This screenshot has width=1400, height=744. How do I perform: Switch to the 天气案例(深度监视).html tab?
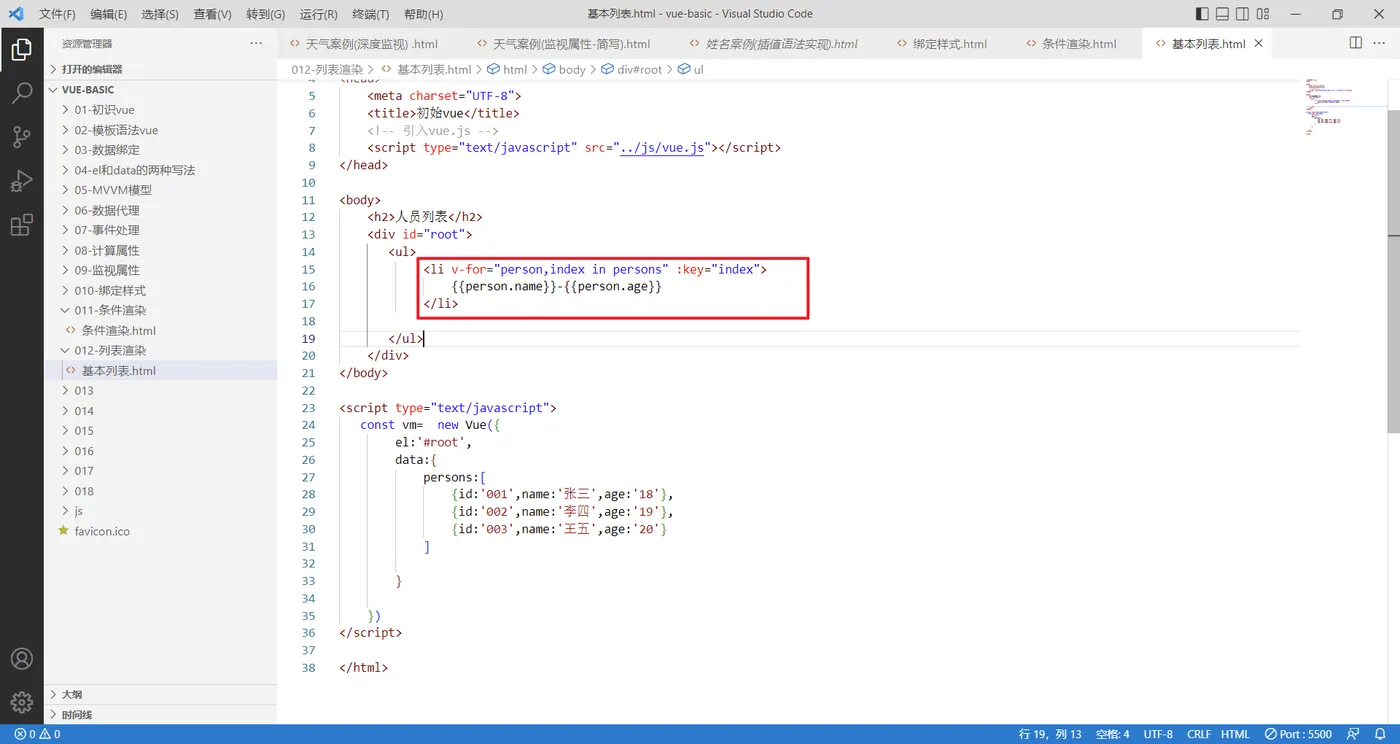coord(371,44)
